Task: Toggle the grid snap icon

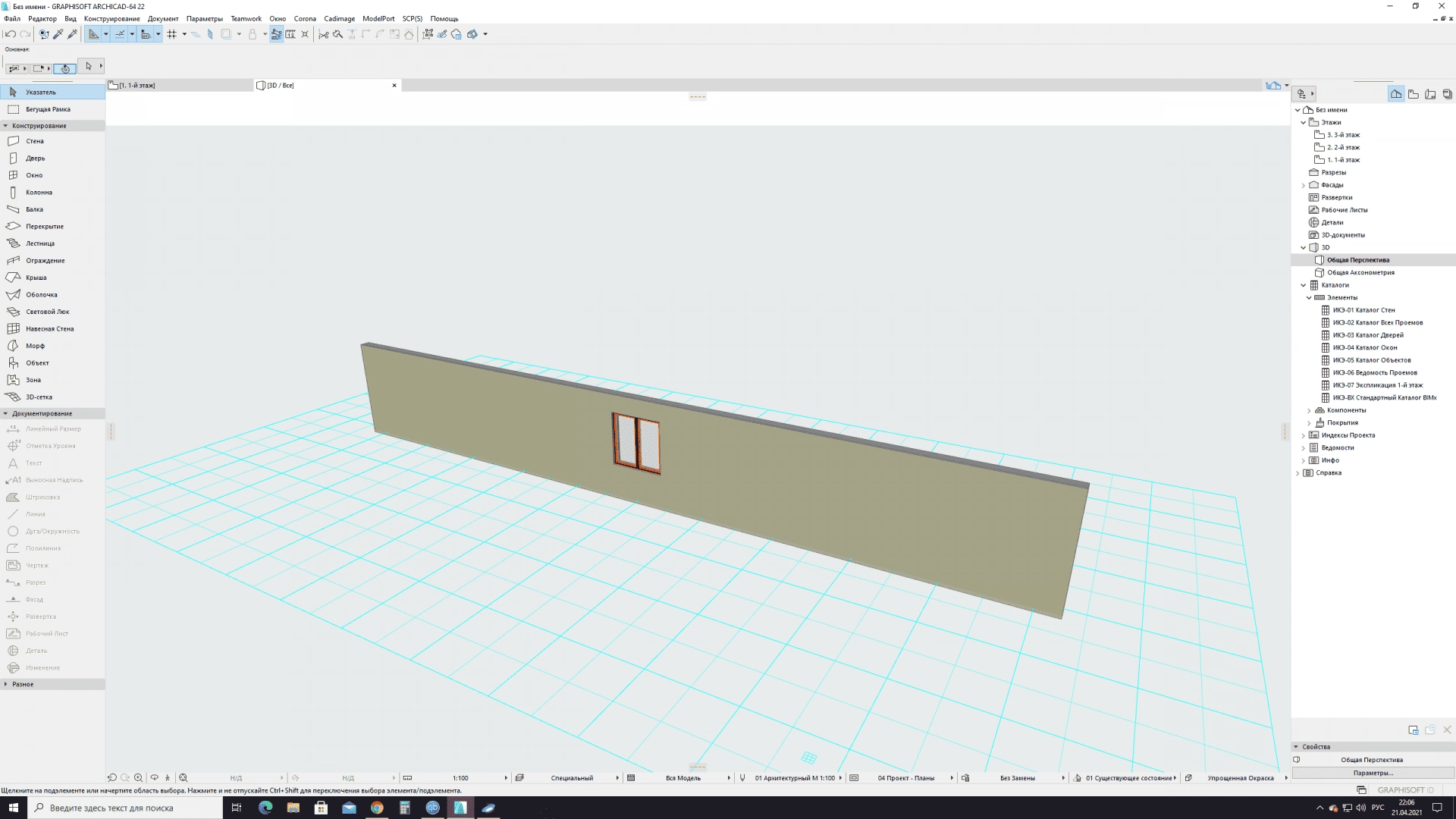Action: pyautogui.click(x=172, y=34)
